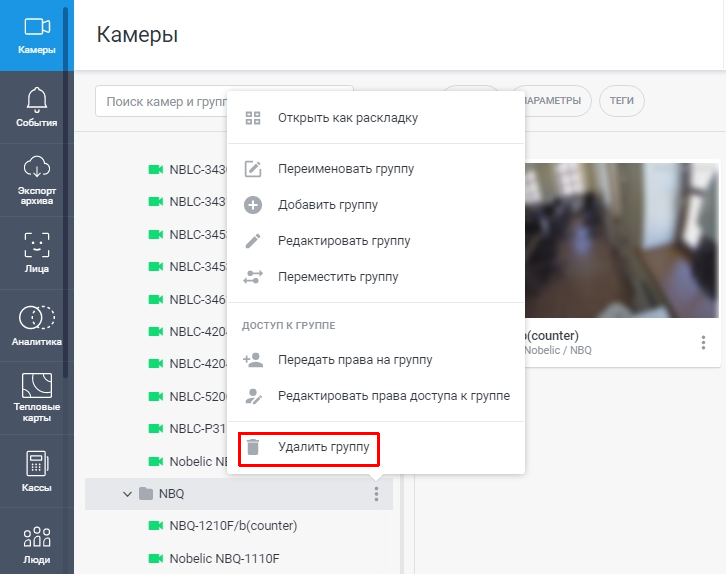Select camera Nobelic NBQ-1110F in tree
The height and width of the screenshot is (574, 726).
pyautogui.click(x=225, y=559)
